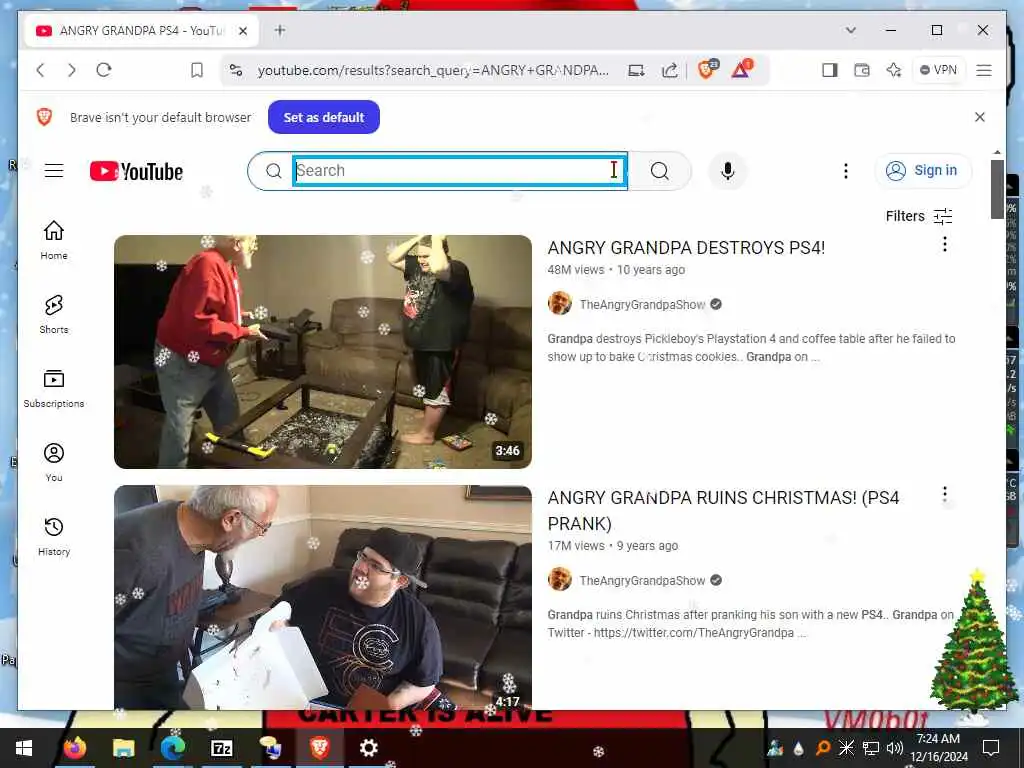Expand the tab search dropdown arrow
The image size is (1024, 768).
(850, 30)
